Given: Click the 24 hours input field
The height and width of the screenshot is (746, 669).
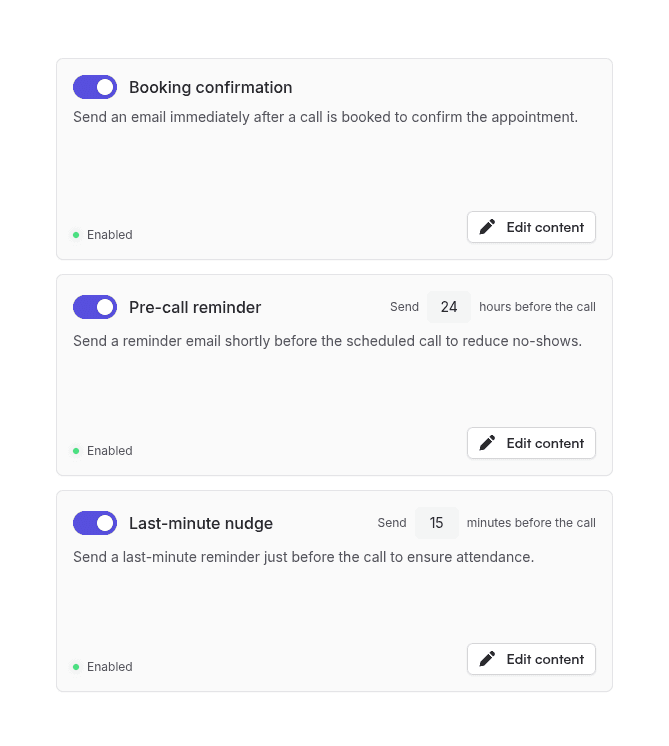Looking at the screenshot, I should (x=449, y=307).
